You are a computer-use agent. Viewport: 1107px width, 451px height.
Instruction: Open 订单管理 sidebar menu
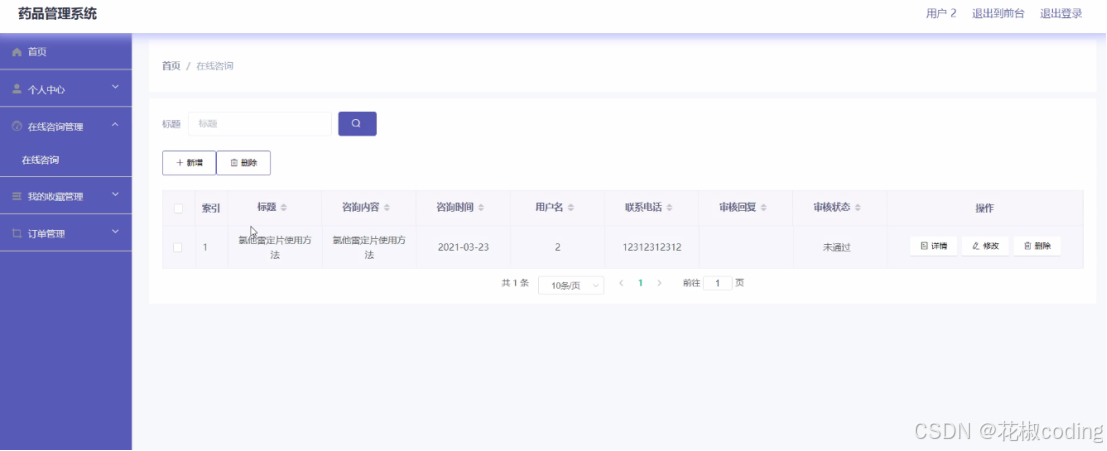coord(66,233)
